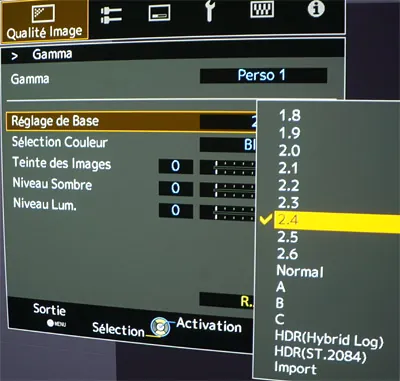
Task: Choose gamma 2.3 in the list
Action: pos(289,203)
